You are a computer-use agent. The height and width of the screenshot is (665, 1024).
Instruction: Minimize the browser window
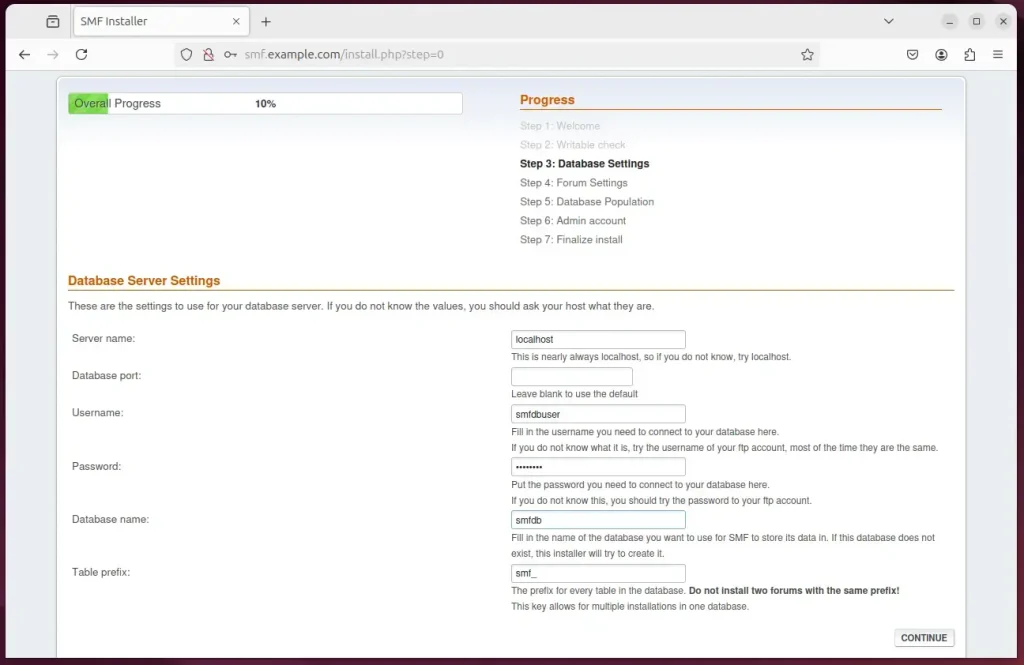coord(950,22)
